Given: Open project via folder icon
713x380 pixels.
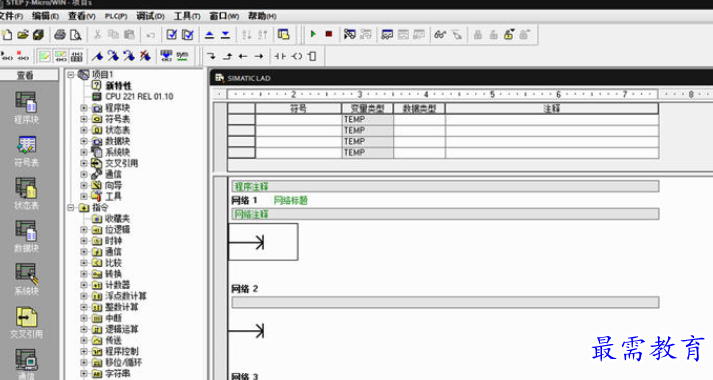Looking at the screenshot, I should pyautogui.click(x=23, y=35).
